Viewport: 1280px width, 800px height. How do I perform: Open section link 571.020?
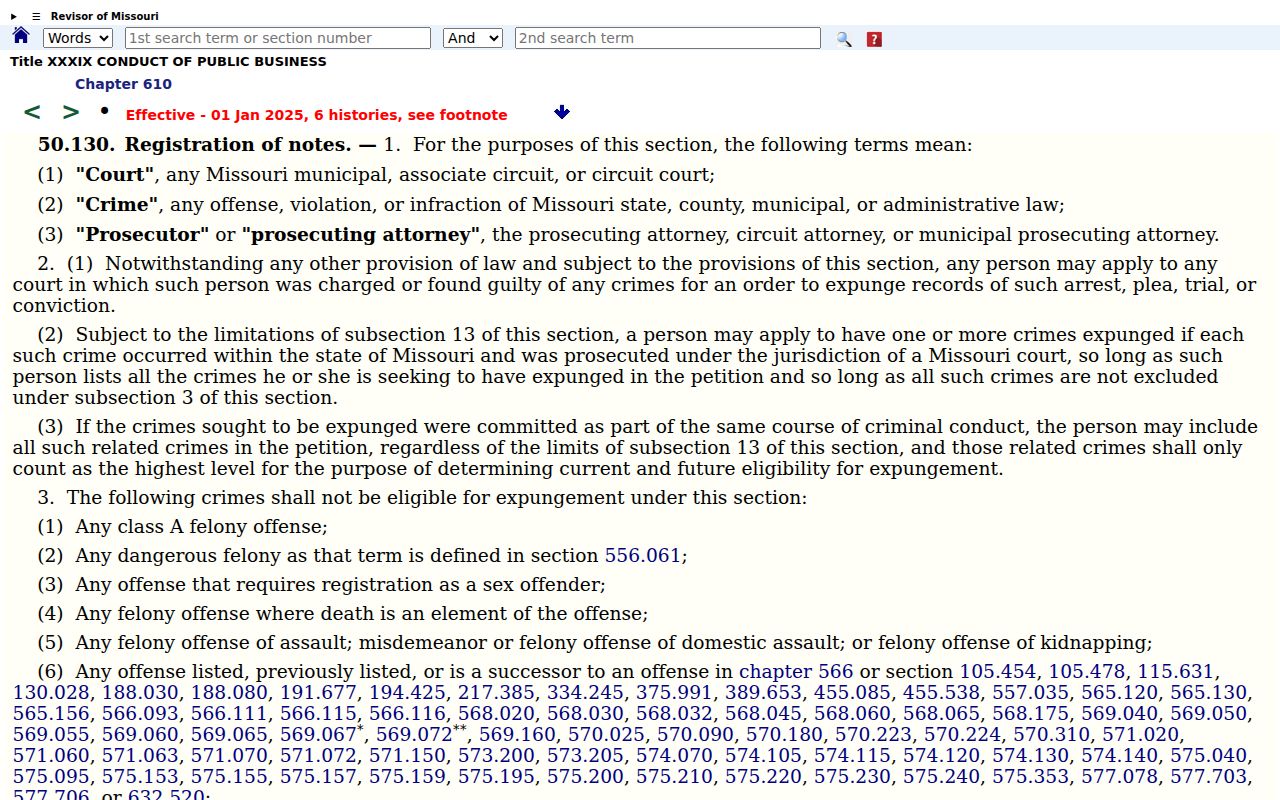1140,734
